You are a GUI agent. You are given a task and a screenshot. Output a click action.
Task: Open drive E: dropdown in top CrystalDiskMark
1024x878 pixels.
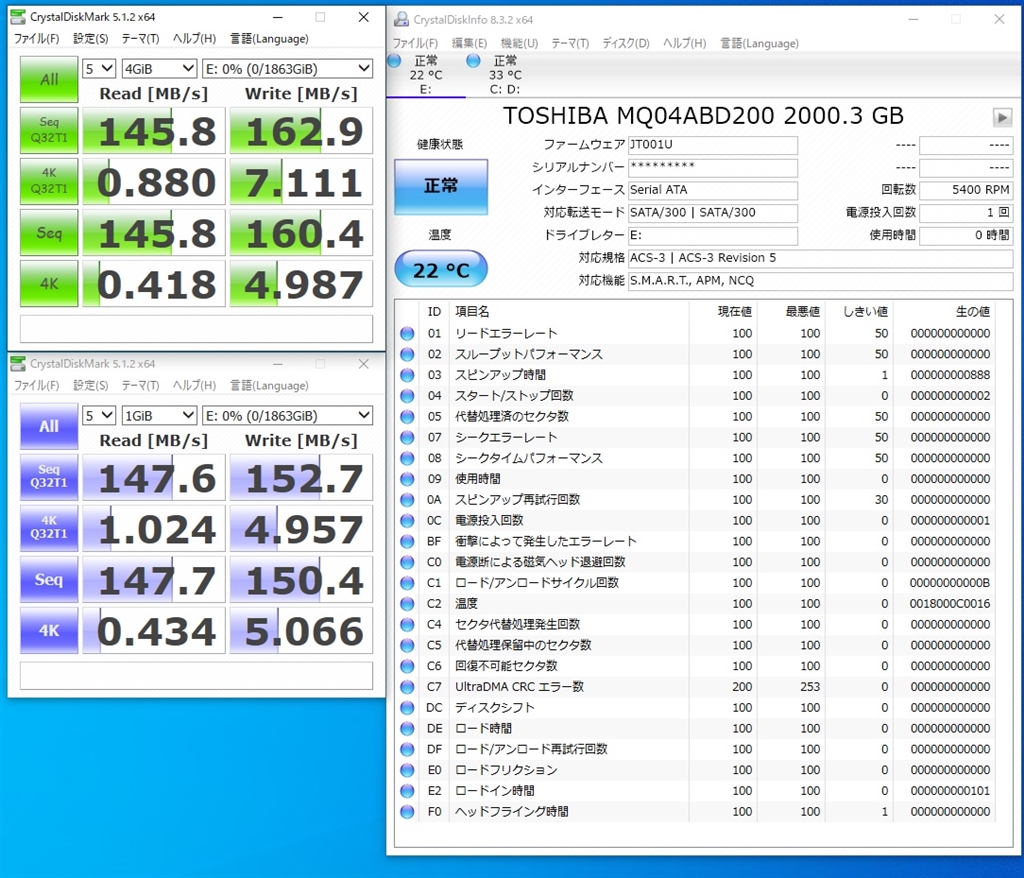287,69
